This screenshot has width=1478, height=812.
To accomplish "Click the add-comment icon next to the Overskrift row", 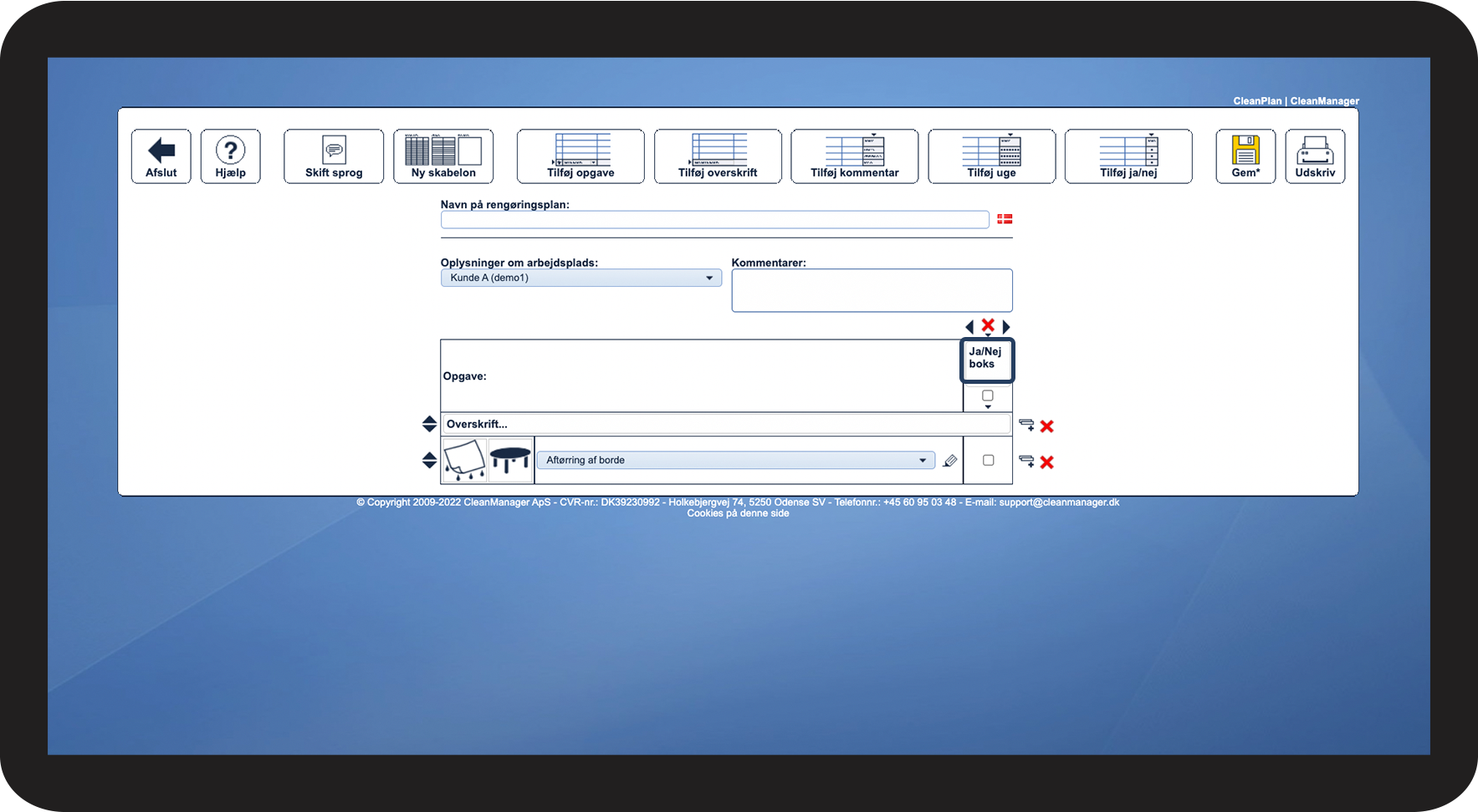I will point(1027,425).
